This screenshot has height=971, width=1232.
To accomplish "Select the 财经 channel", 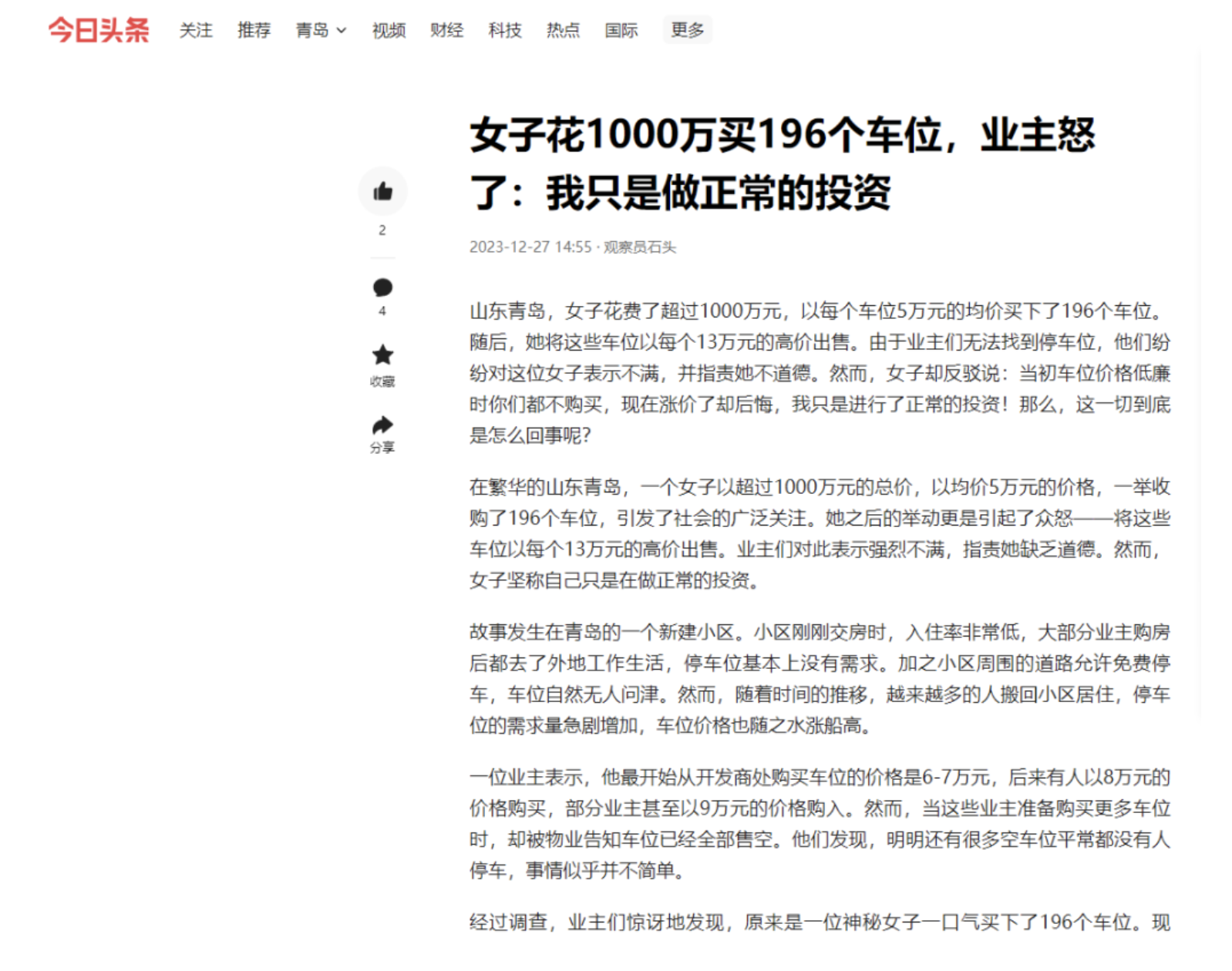I will pos(446,30).
